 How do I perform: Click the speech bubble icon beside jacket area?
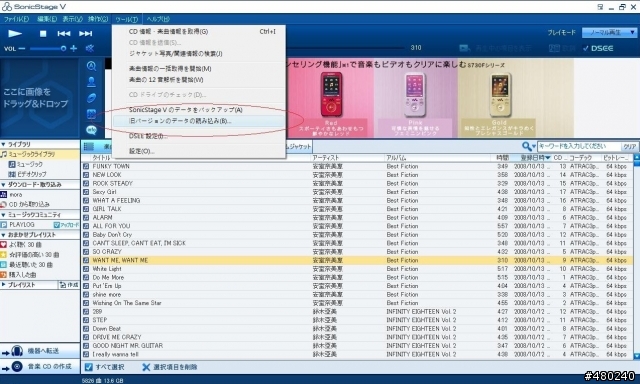[91, 130]
